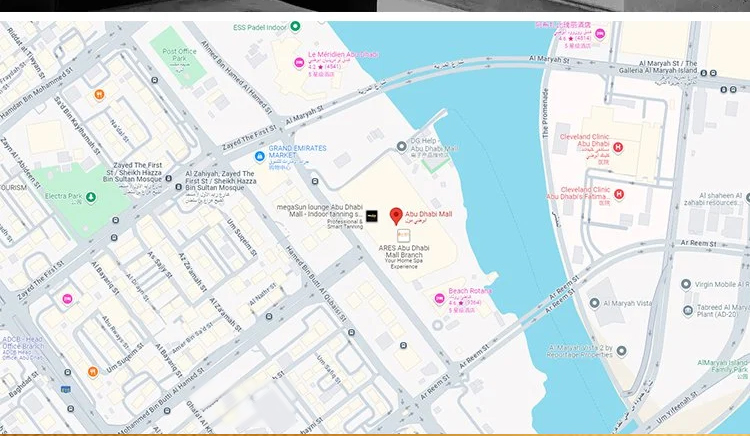
Task: Click the Cleveland Clinic Abu Dhabi hospital icon
Action: (618, 149)
